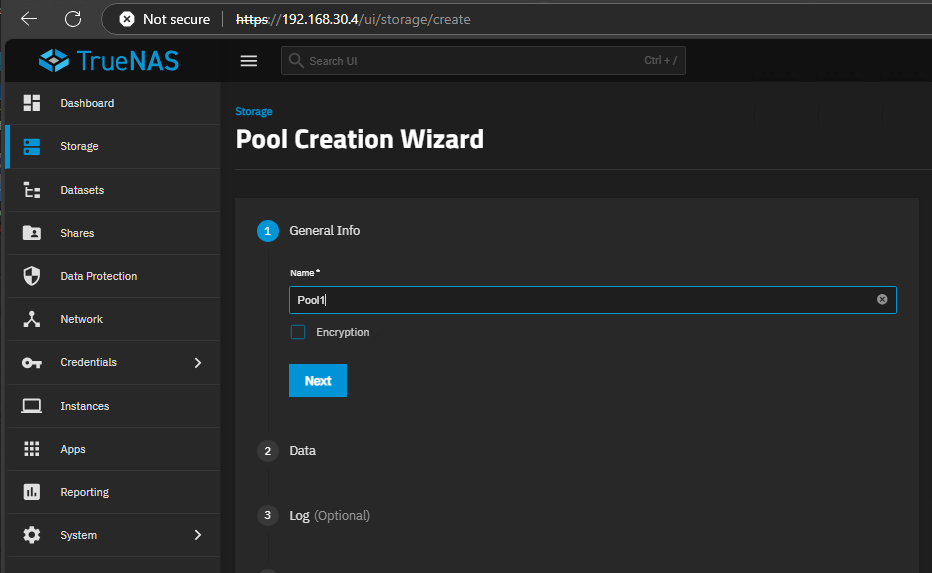Open the Shares folder icon
The image size is (932, 573).
tap(32, 233)
